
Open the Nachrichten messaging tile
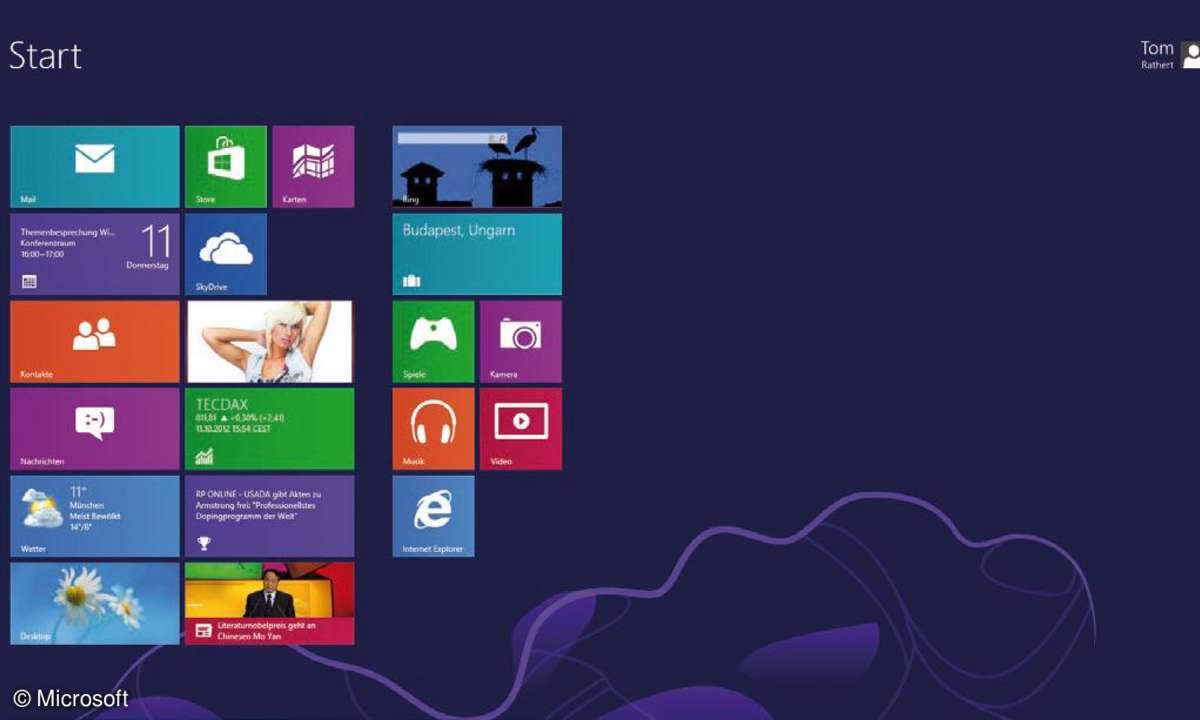coord(95,429)
